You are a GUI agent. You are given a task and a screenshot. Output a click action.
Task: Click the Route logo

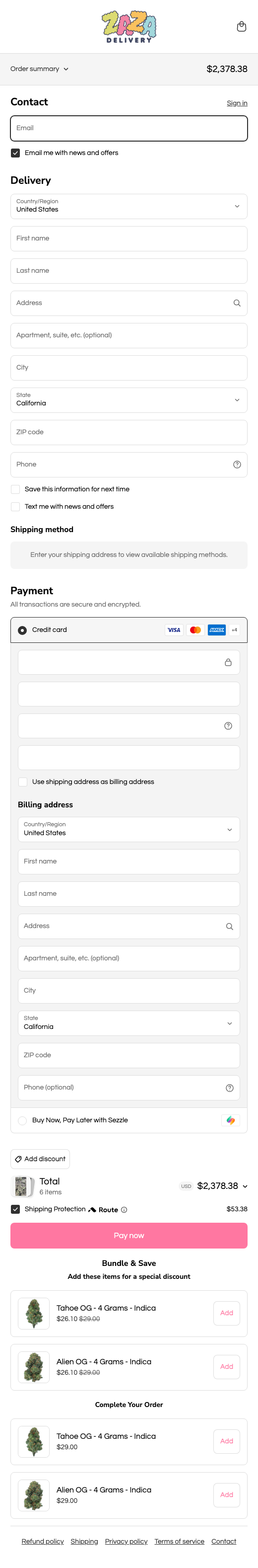[x=103, y=1209]
